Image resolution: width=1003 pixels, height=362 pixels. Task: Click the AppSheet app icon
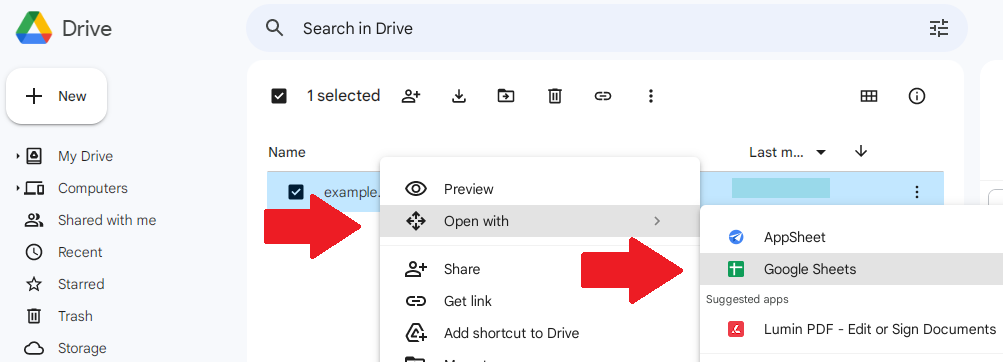coord(736,237)
